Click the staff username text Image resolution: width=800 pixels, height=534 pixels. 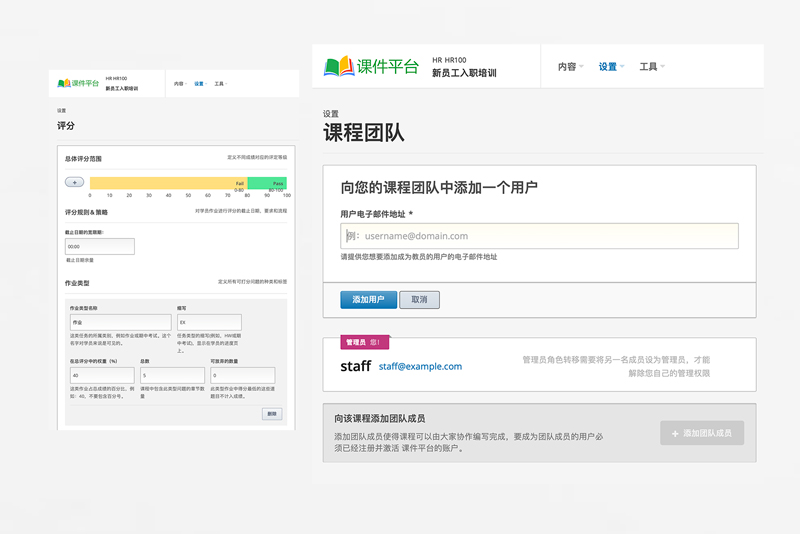[x=356, y=366]
